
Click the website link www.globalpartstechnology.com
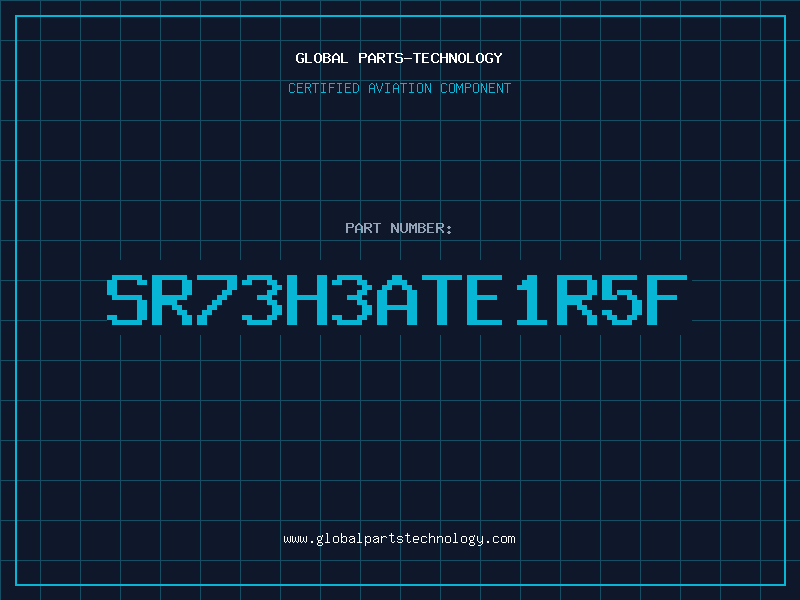(399, 539)
